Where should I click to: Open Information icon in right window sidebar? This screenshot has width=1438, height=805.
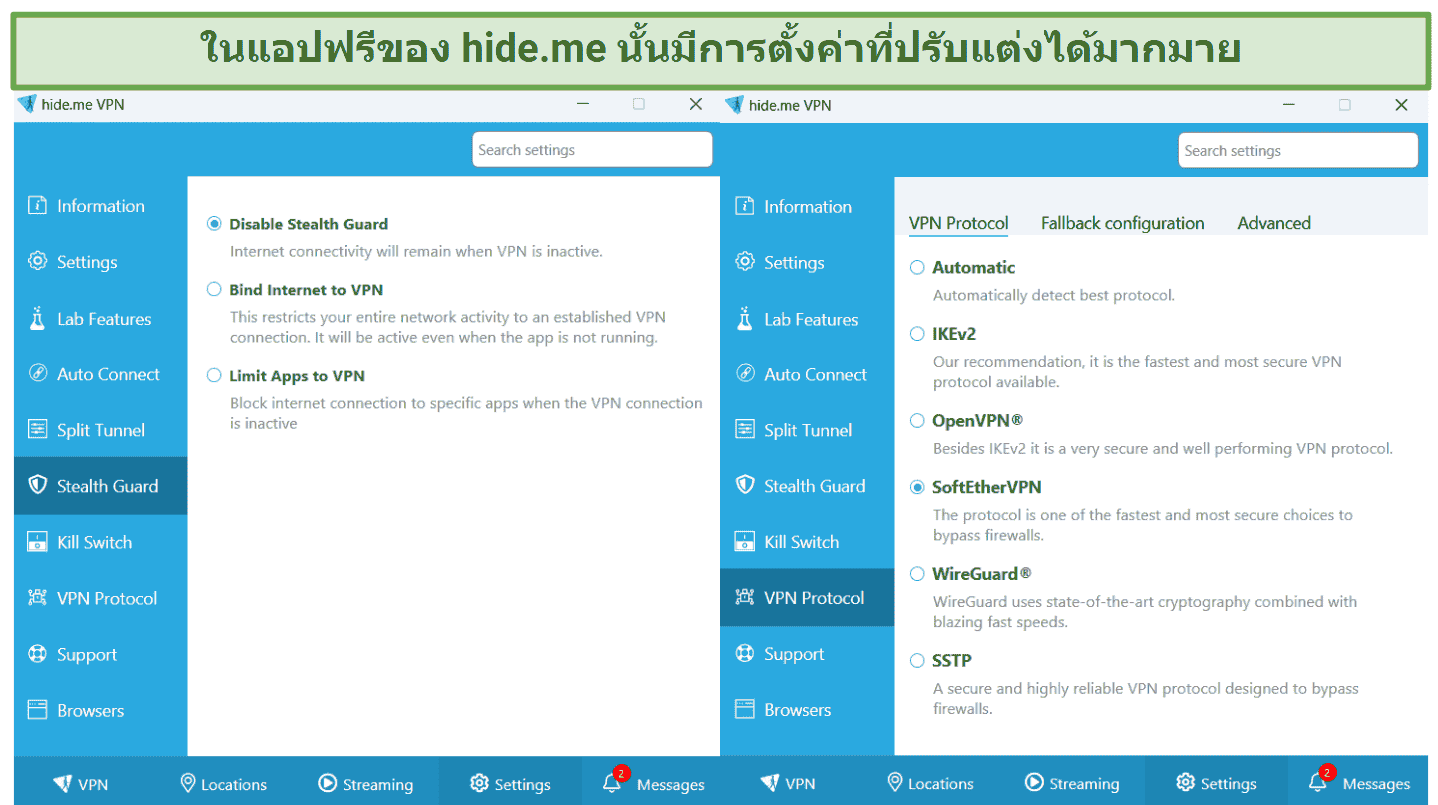pos(745,206)
